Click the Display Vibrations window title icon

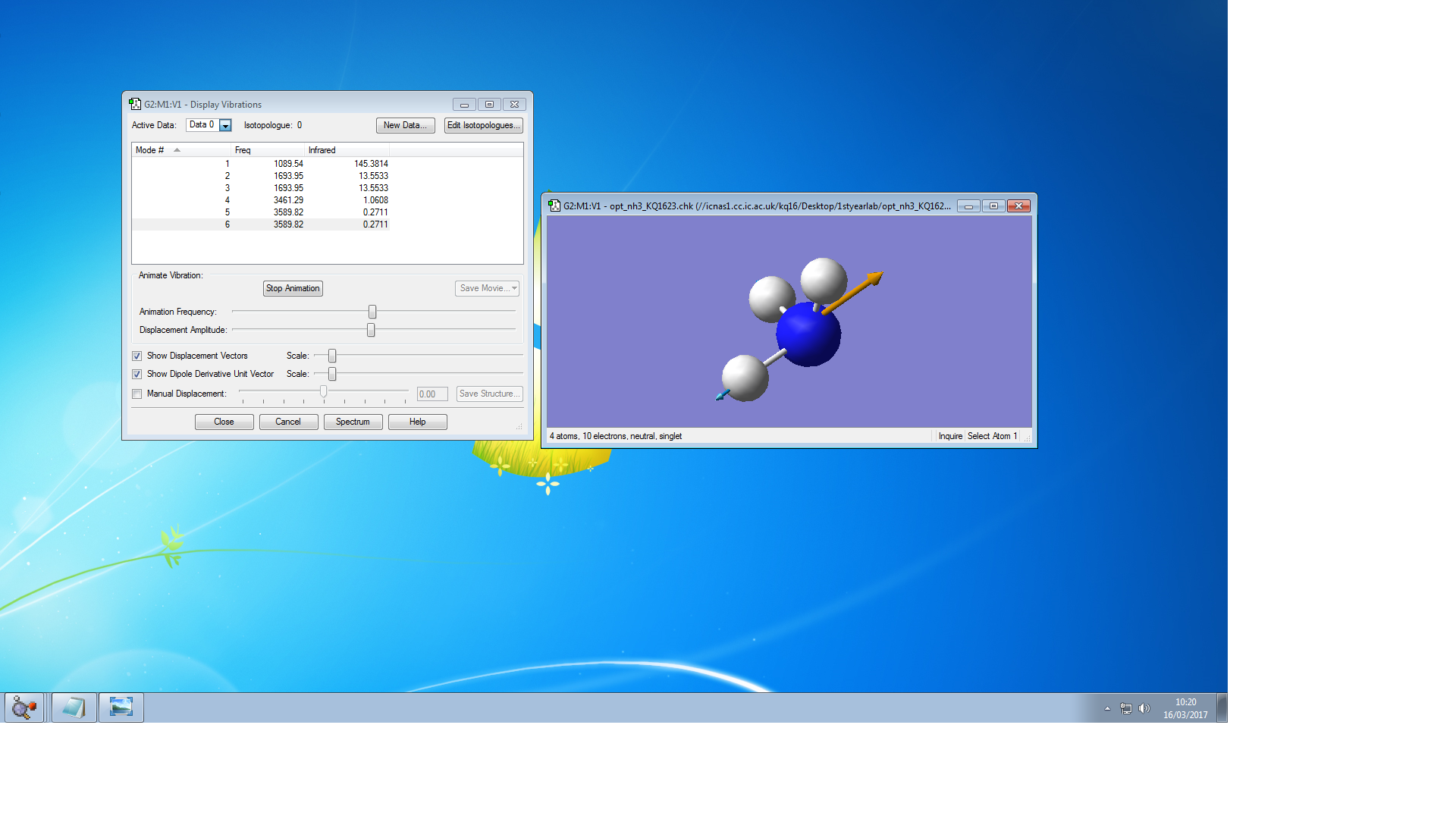click(135, 105)
